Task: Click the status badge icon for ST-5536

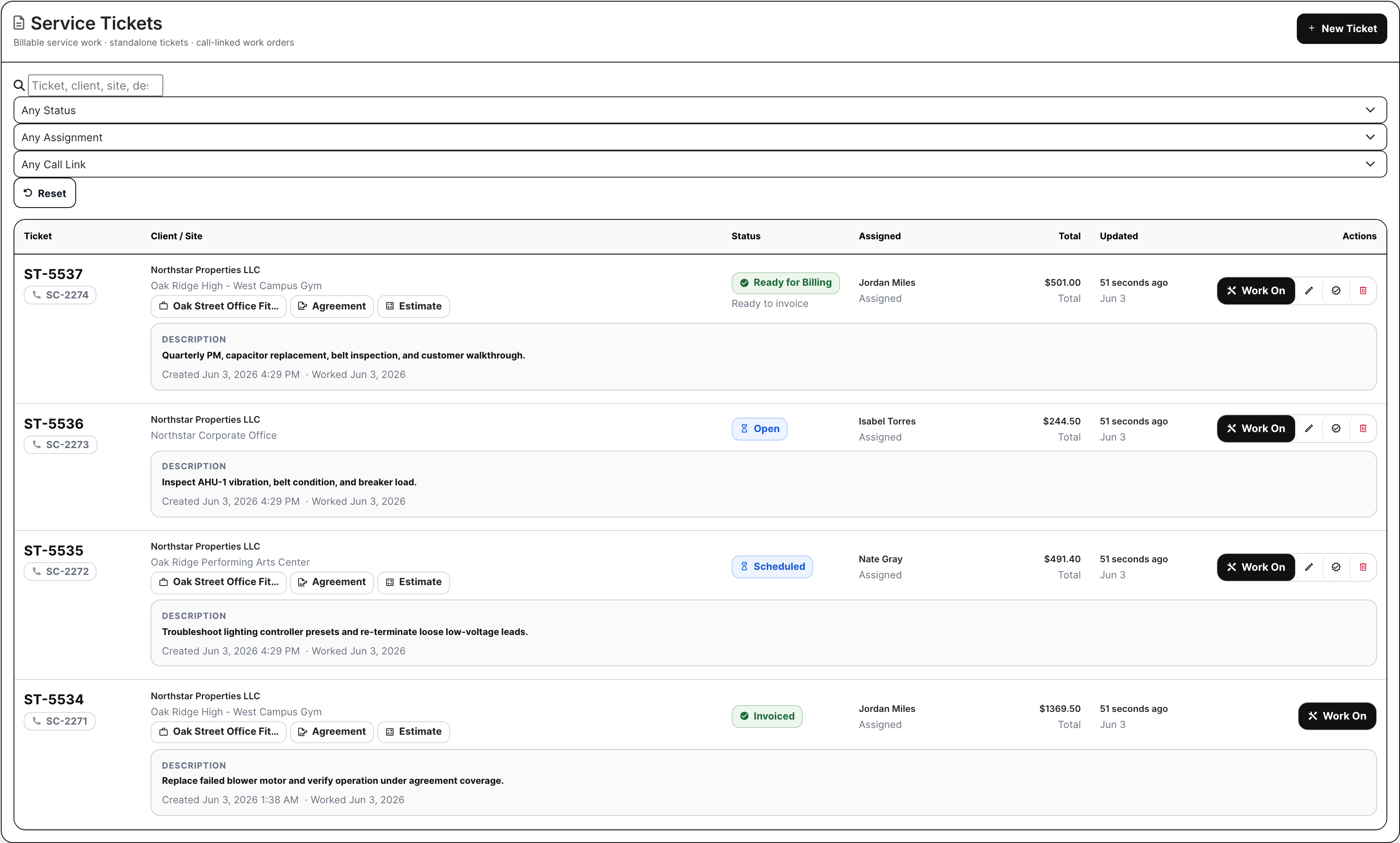Action: [1336, 428]
